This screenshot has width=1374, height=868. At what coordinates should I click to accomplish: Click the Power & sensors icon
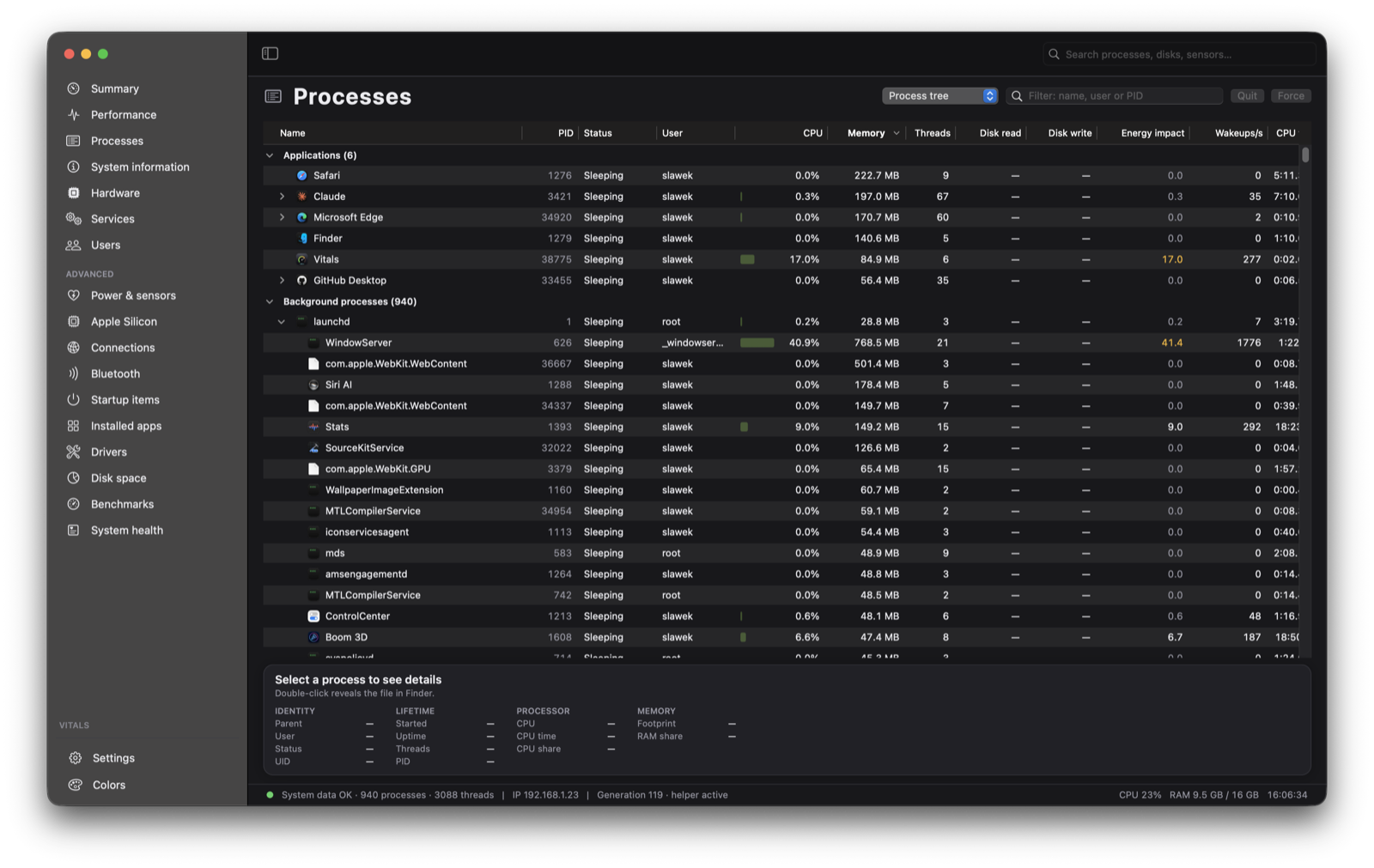[74, 295]
